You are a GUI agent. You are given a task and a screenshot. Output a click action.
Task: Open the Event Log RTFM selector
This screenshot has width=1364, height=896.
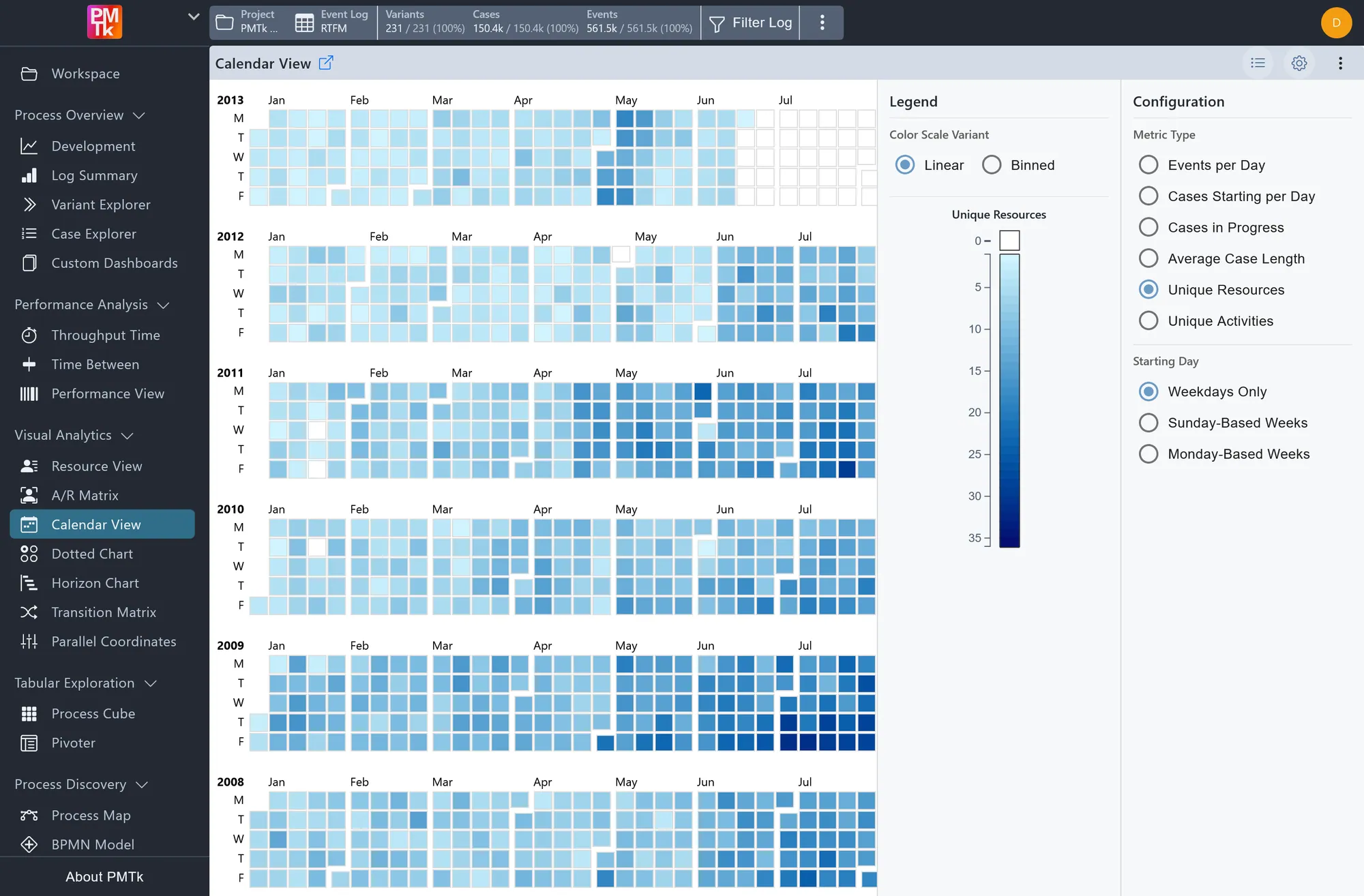[x=332, y=23]
